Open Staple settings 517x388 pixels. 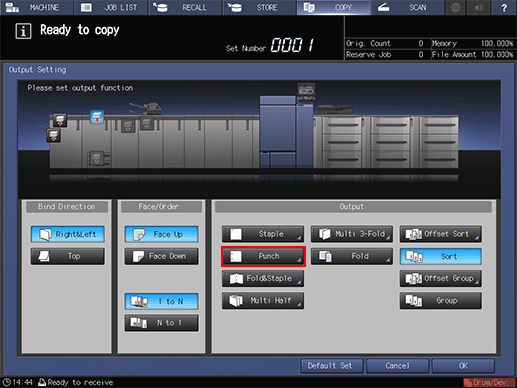point(263,234)
